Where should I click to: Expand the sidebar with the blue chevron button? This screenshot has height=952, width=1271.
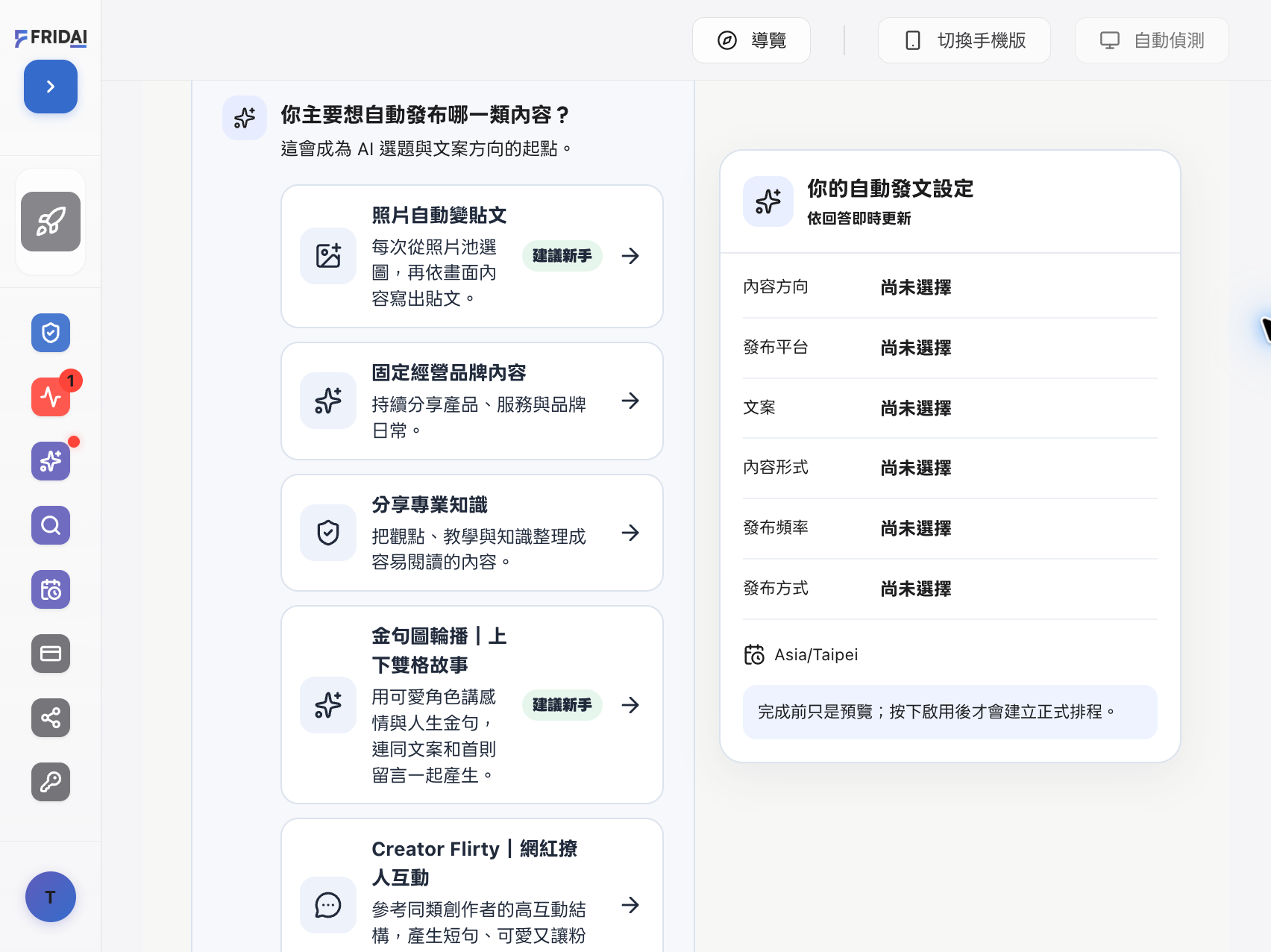(x=51, y=87)
